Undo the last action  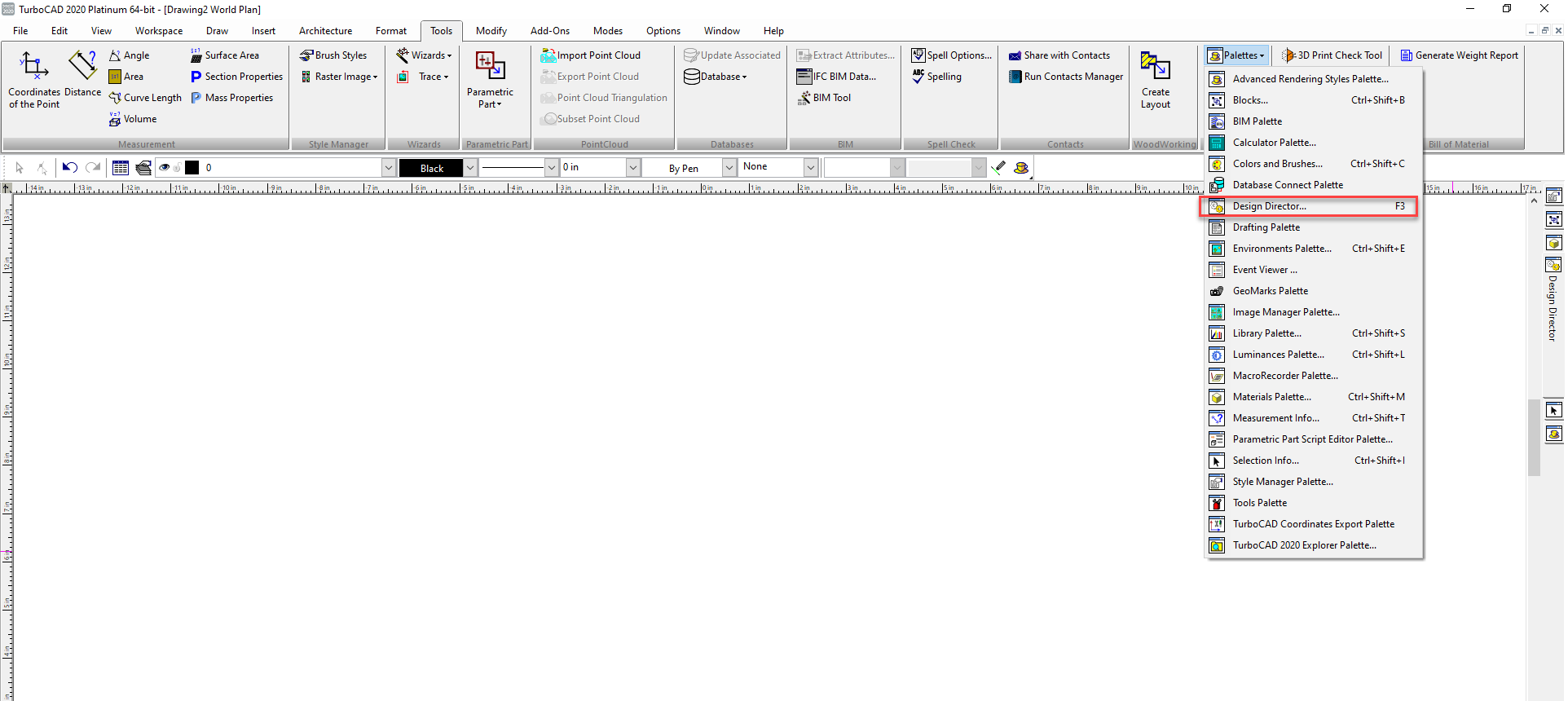tap(70, 168)
